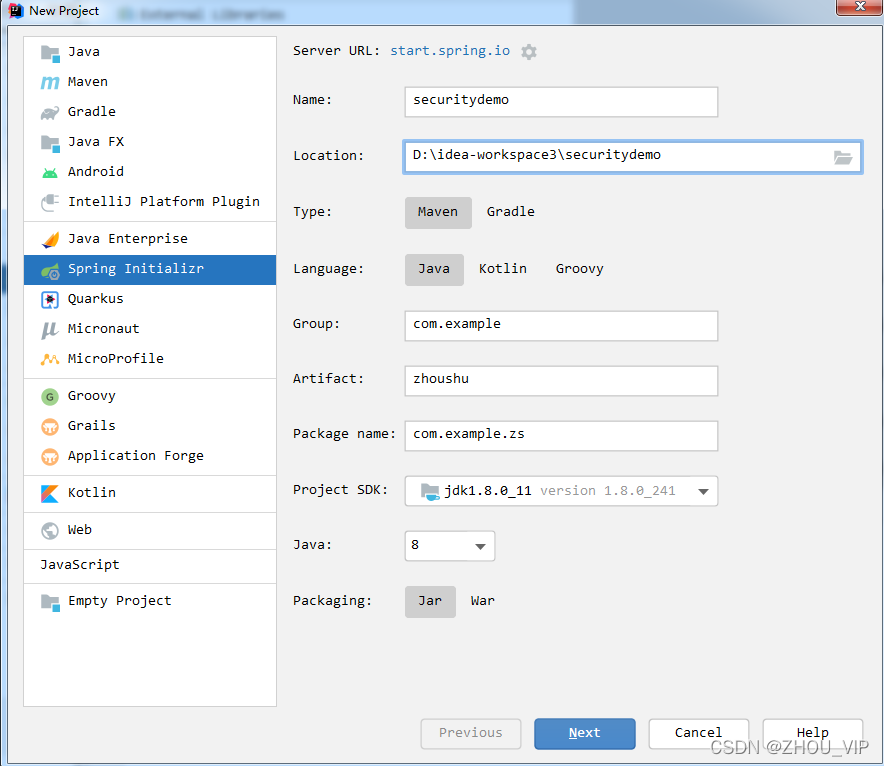
Task: Click the Groovy green G icon
Action: [50, 397]
